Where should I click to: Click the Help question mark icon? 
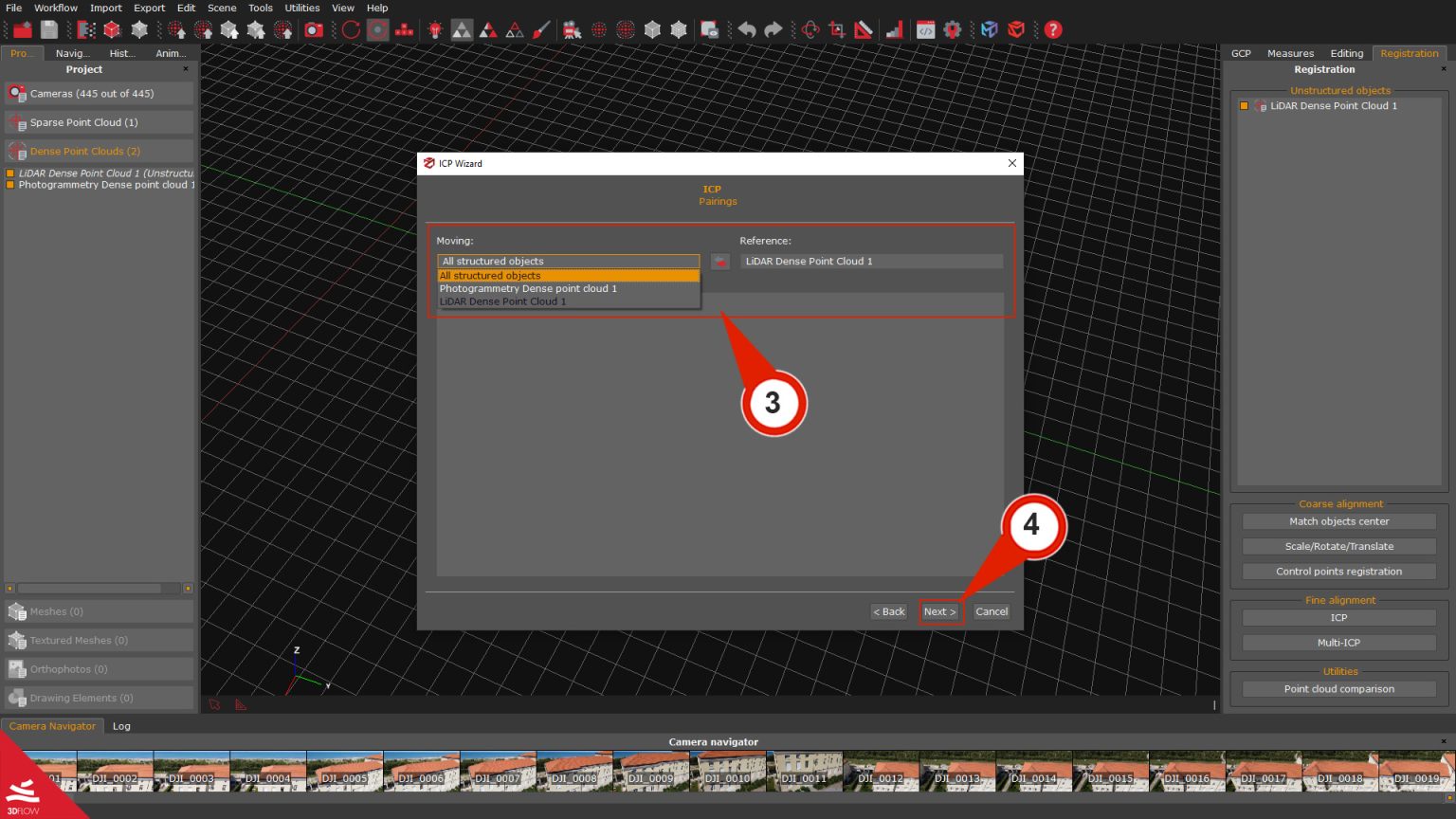tap(1052, 29)
